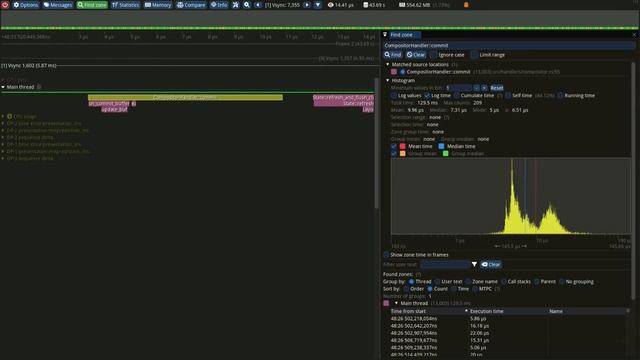The width and height of the screenshot is (640, 360).
Task: Toggle Mean time and Median time checkbox
Action: coord(394,146)
